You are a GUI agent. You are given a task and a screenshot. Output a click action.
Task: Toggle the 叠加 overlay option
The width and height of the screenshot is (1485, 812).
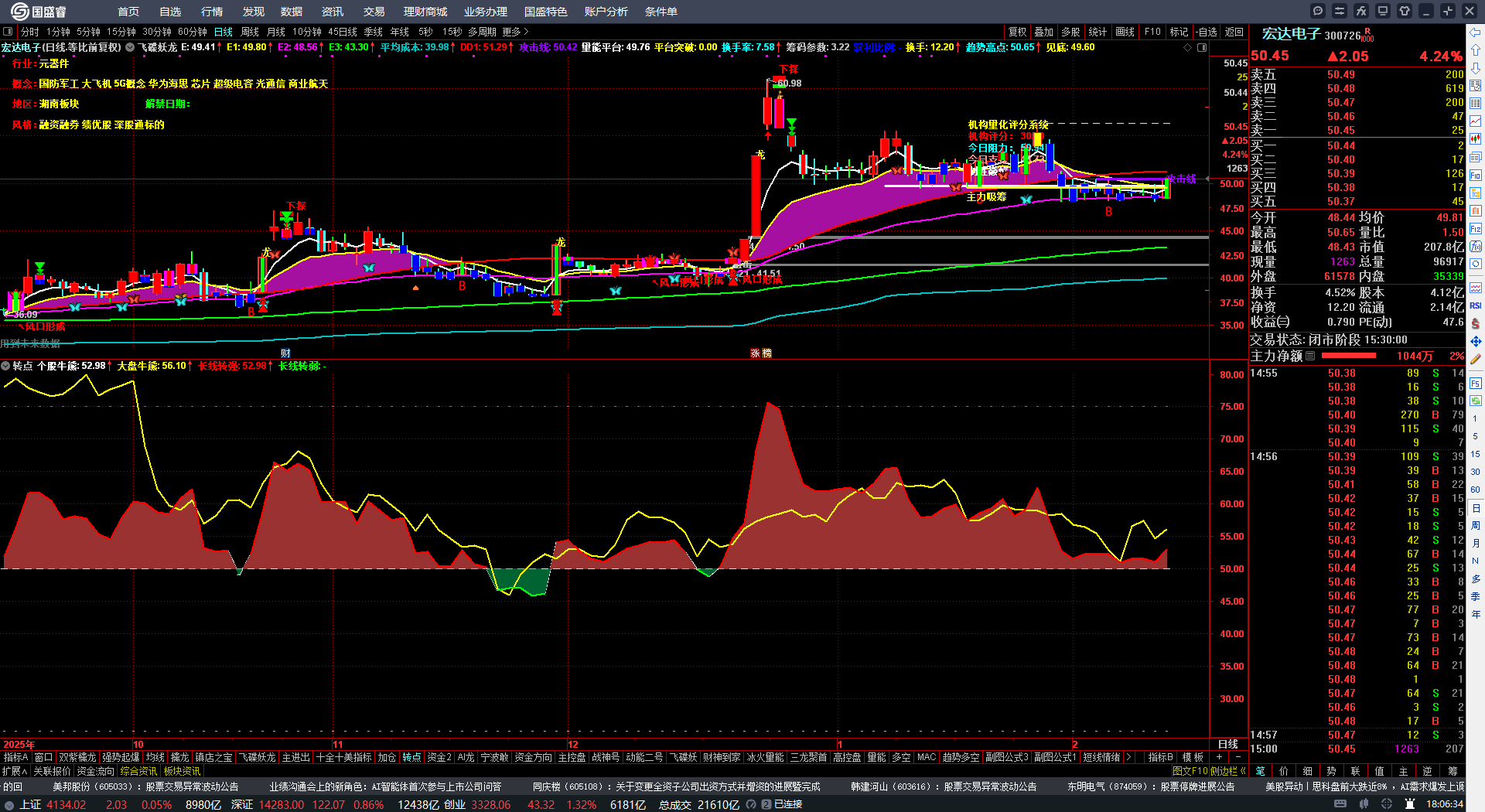[x=1043, y=32]
